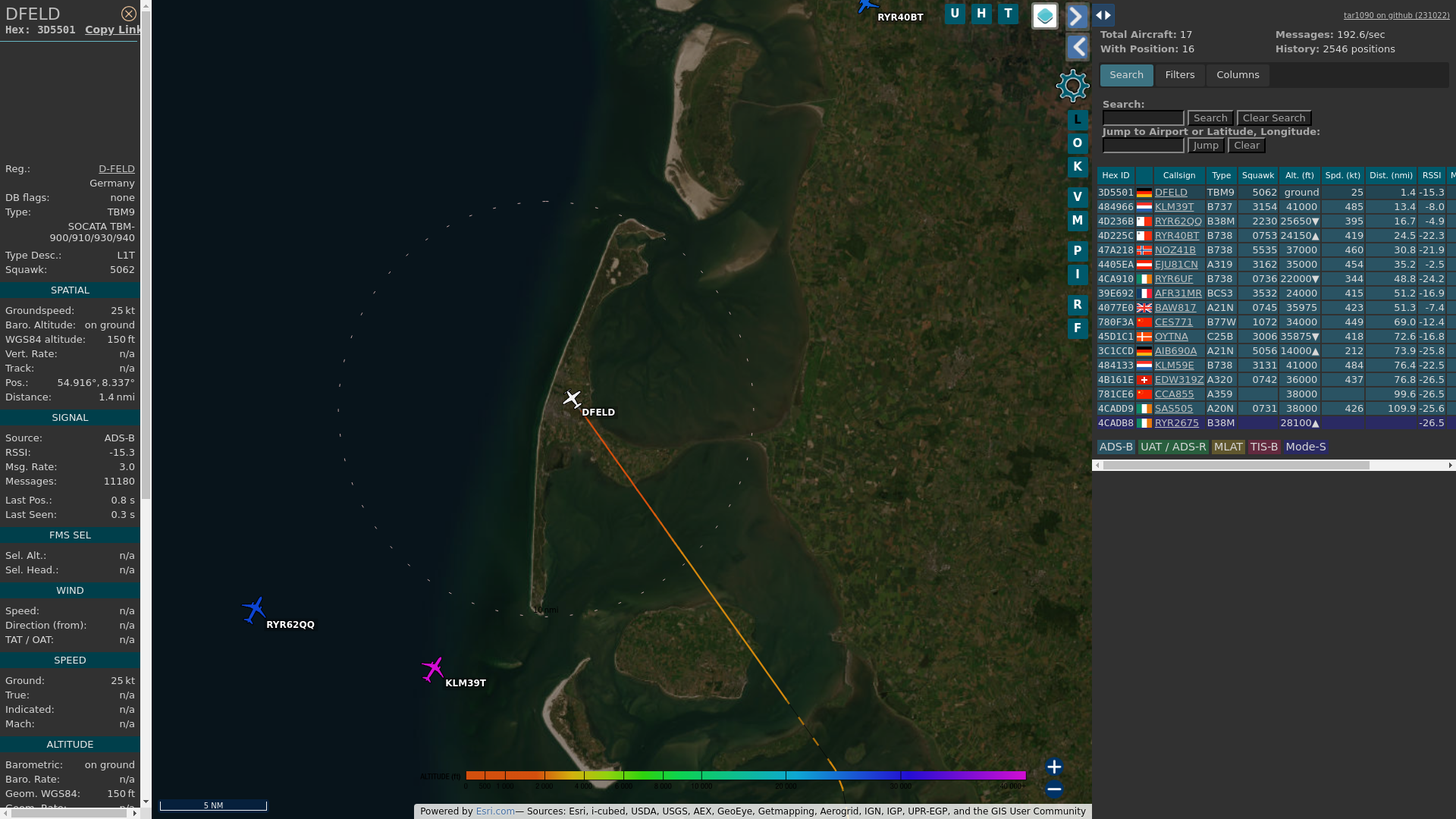This screenshot has height=819, width=1456.
Task: Select OYTNA callsign in aircraft table
Action: click(1171, 337)
